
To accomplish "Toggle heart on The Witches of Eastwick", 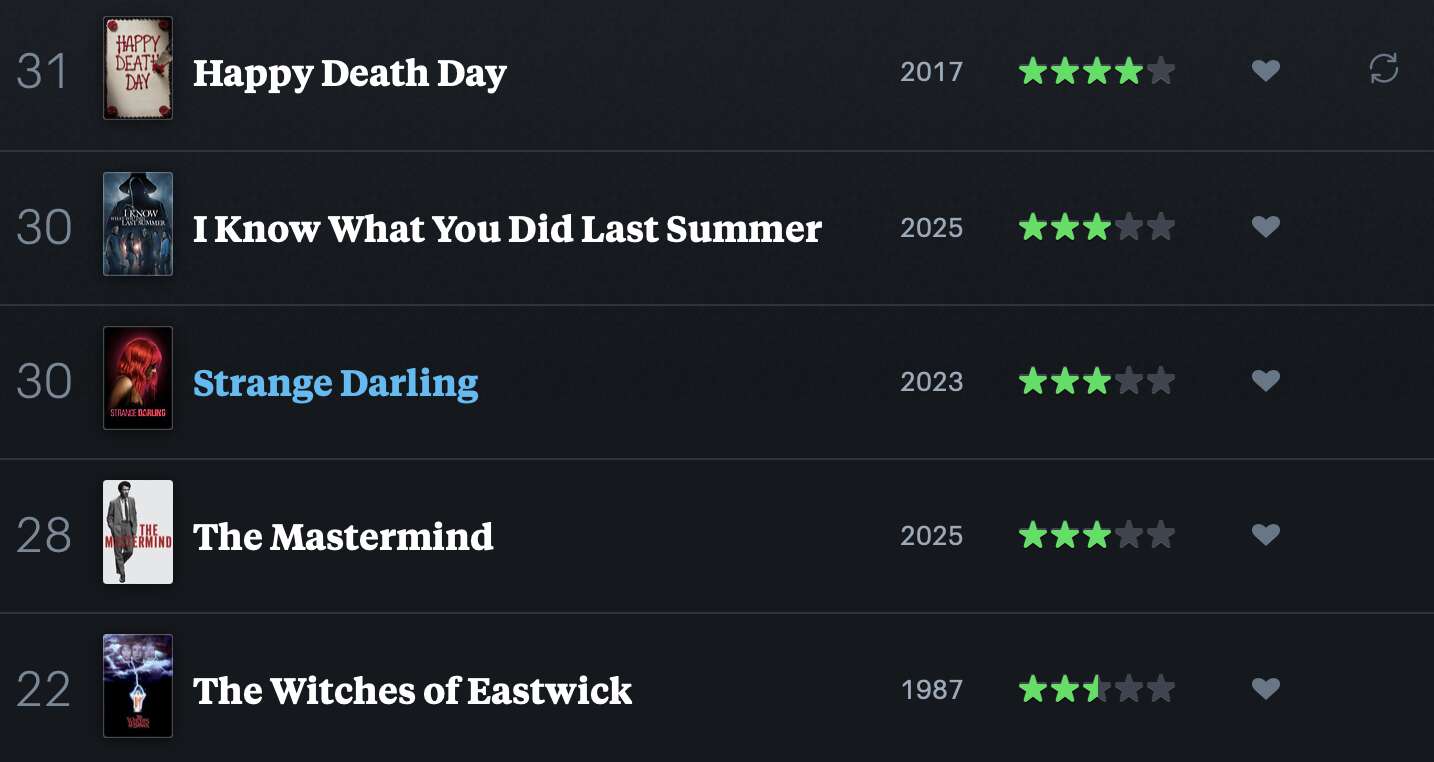I will click(x=1266, y=689).
